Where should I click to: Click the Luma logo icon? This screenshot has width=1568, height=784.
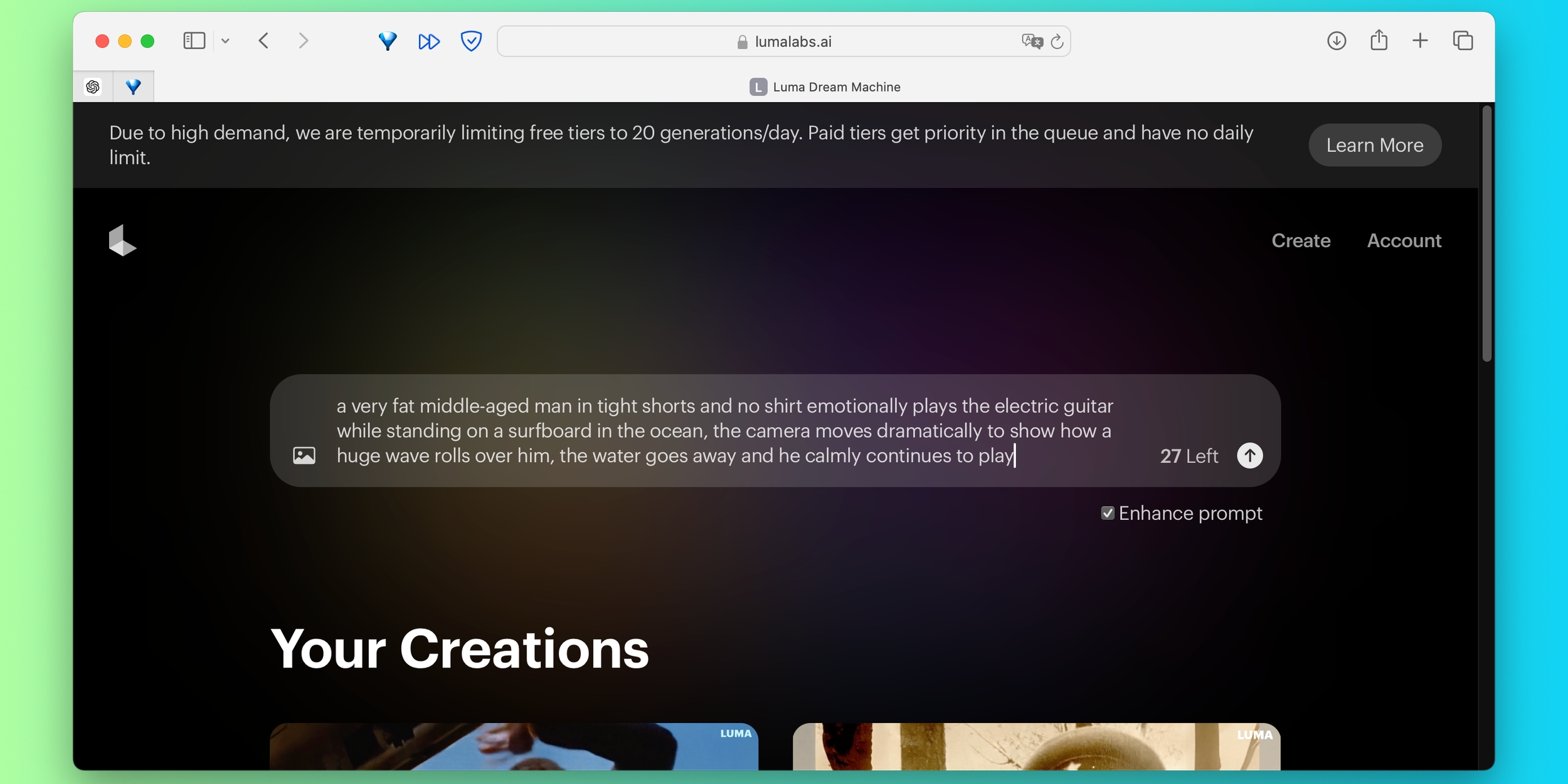coord(122,241)
